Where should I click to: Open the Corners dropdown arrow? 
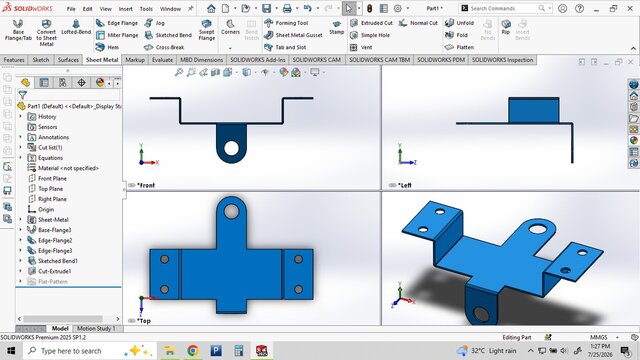(230, 48)
